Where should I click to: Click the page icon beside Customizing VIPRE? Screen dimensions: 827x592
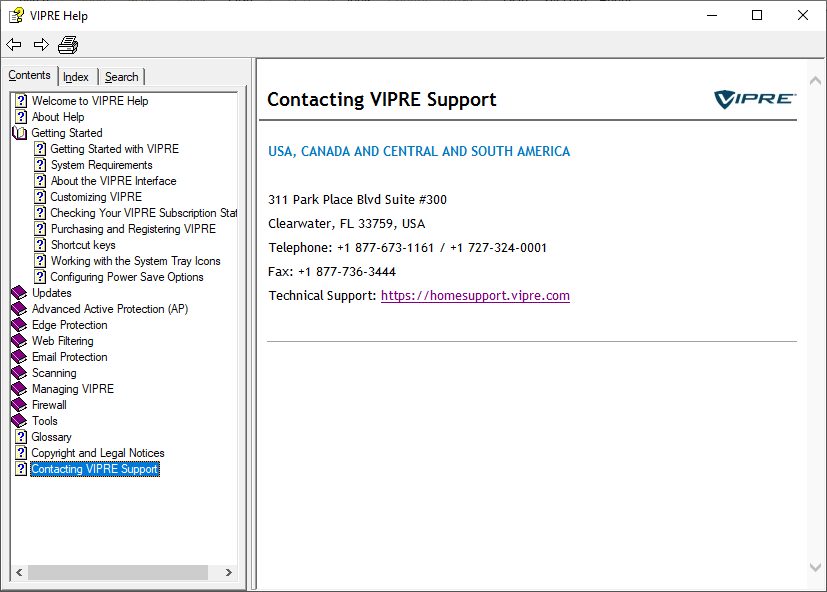tap(40, 197)
